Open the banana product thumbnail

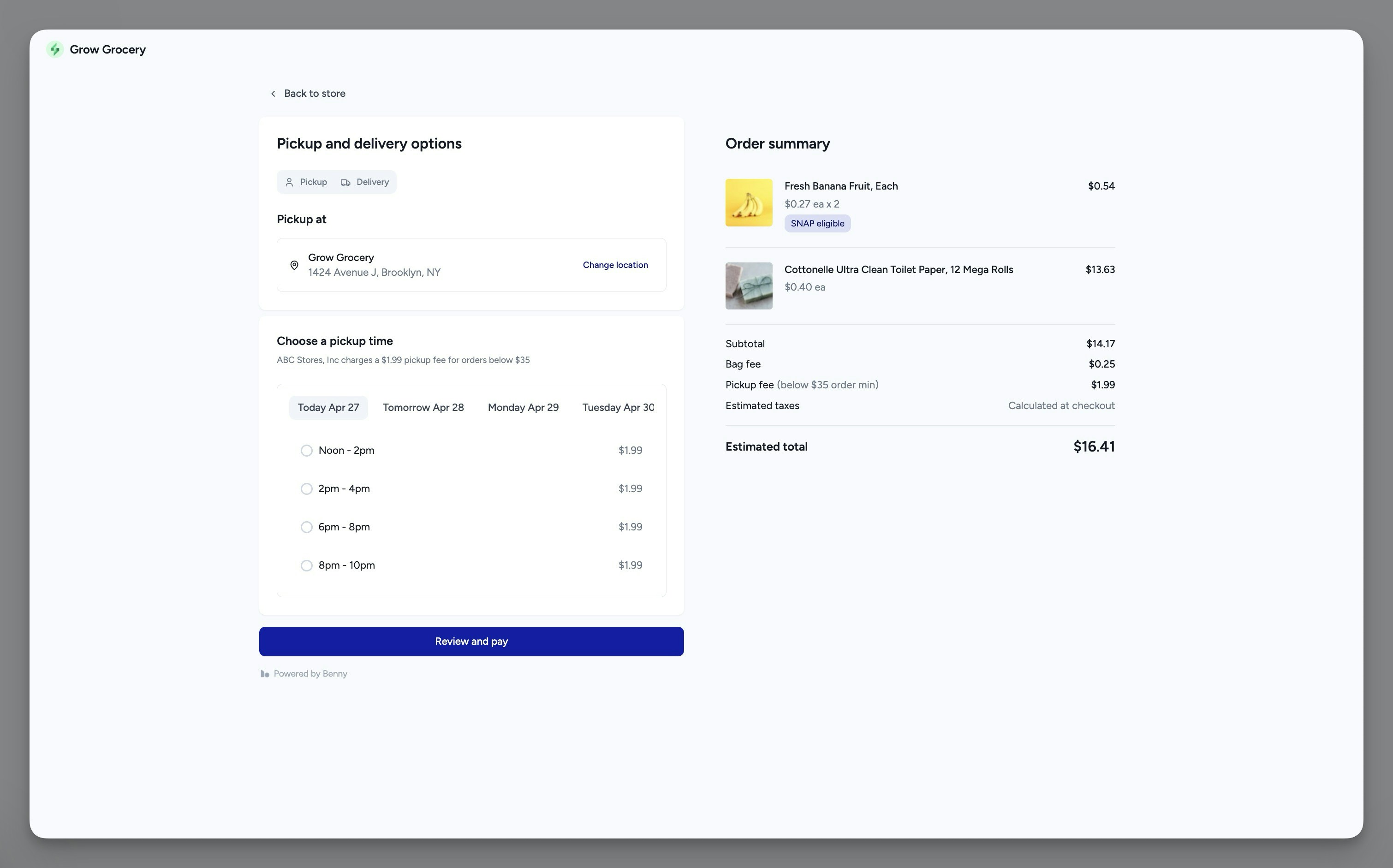749,202
